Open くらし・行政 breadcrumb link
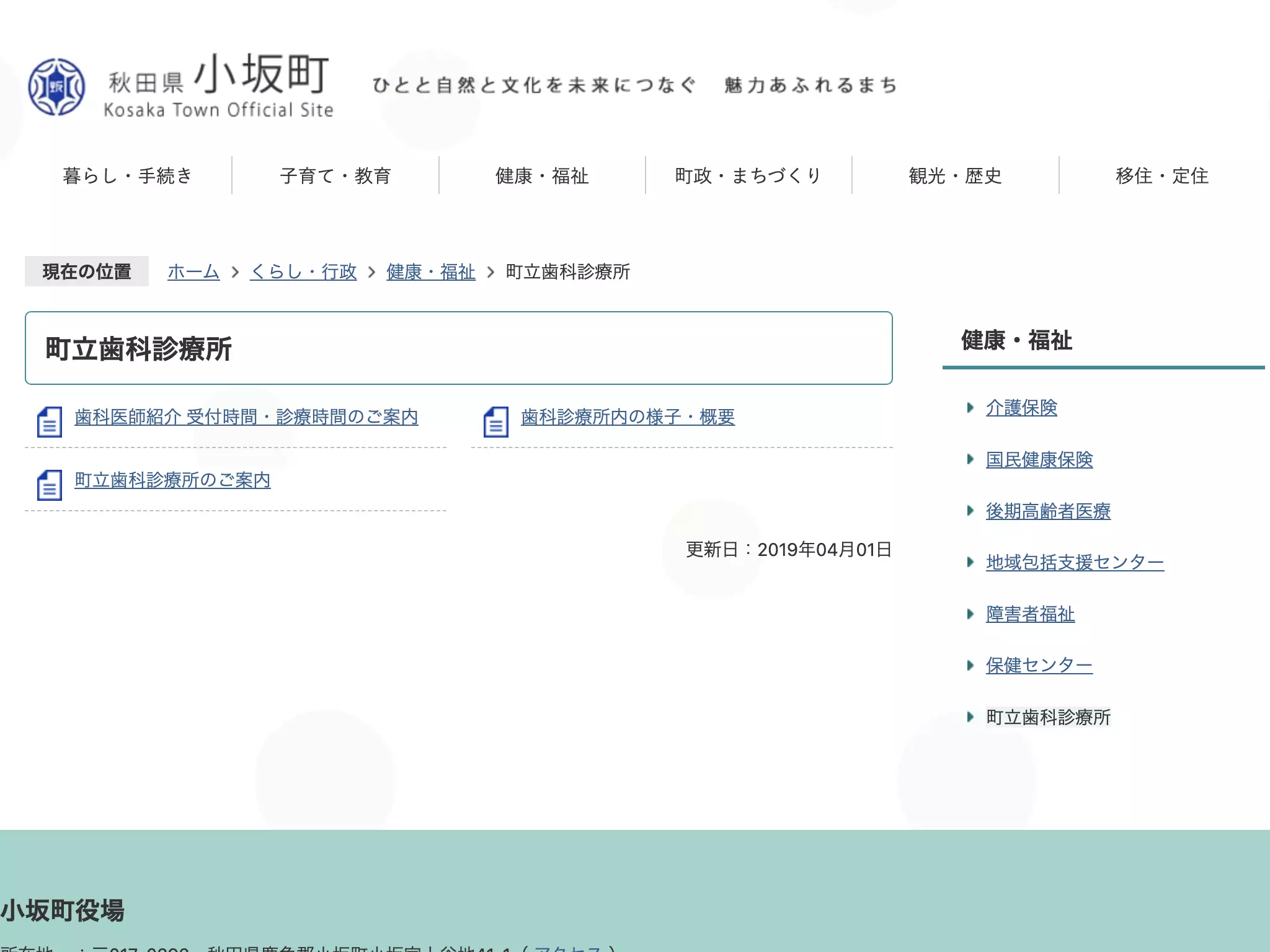 coord(303,271)
